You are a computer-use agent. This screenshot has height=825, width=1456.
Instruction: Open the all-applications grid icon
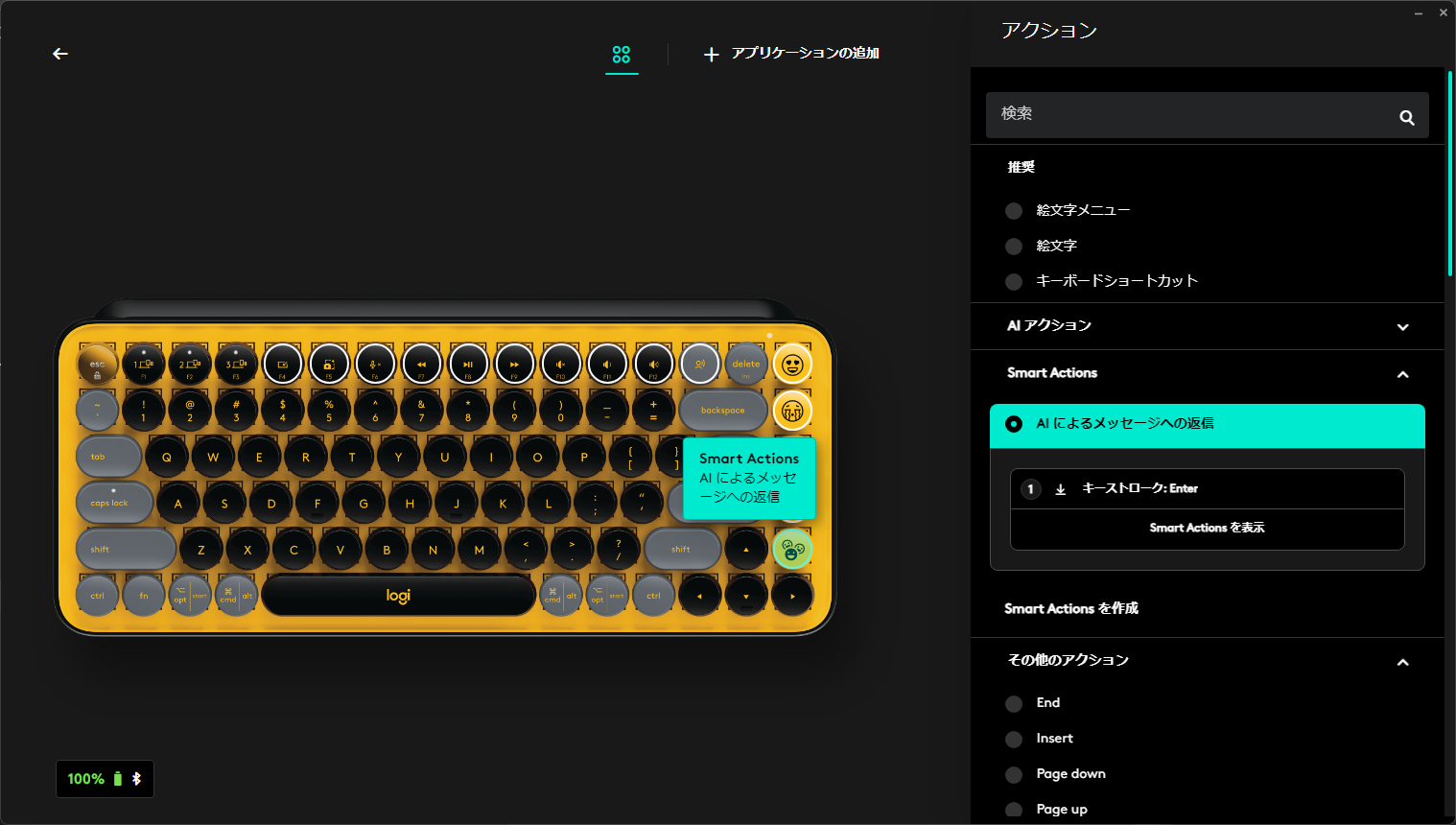[x=622, y=55]
